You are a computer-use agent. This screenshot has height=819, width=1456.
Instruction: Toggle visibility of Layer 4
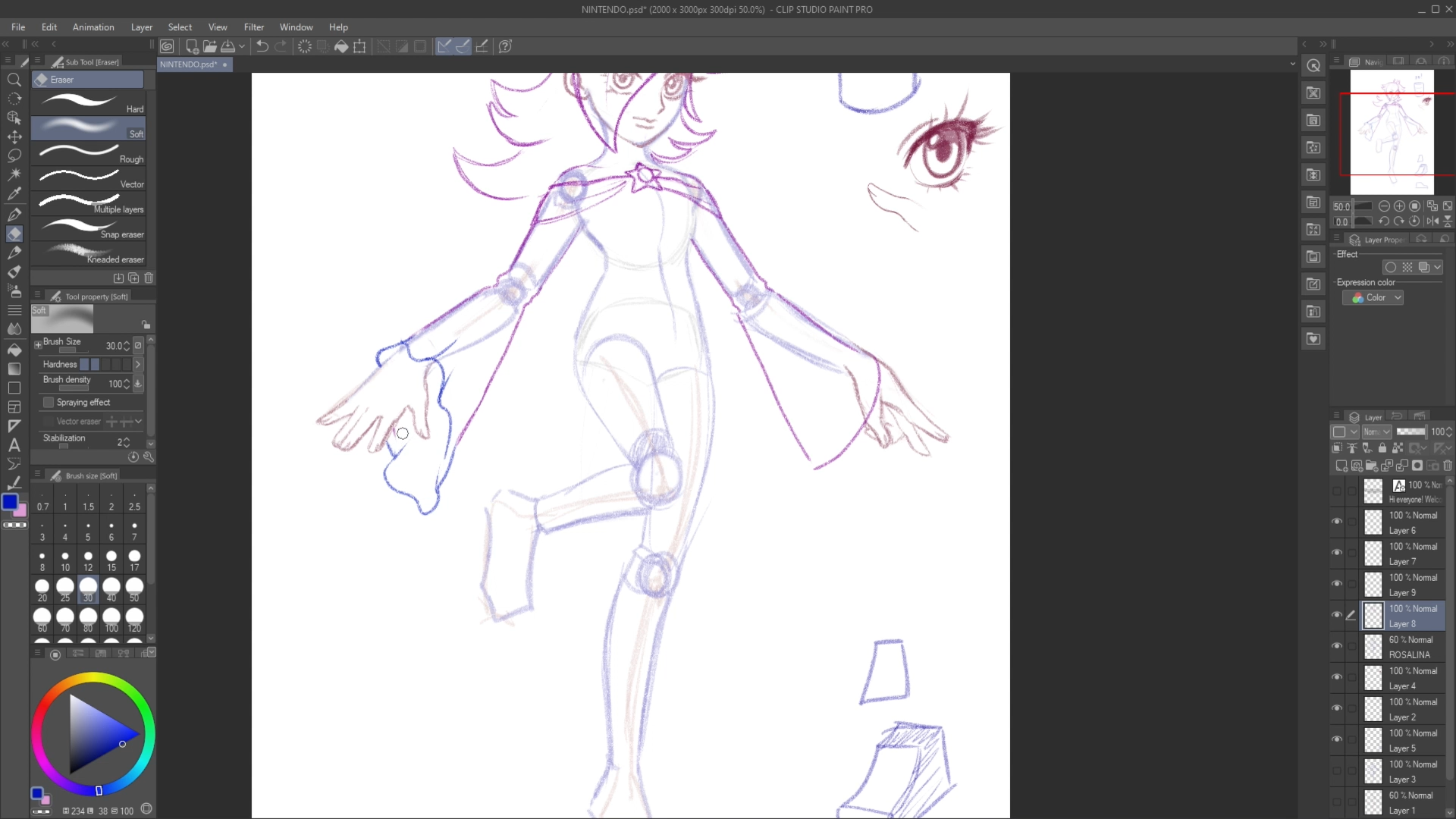pos(1337,677)
